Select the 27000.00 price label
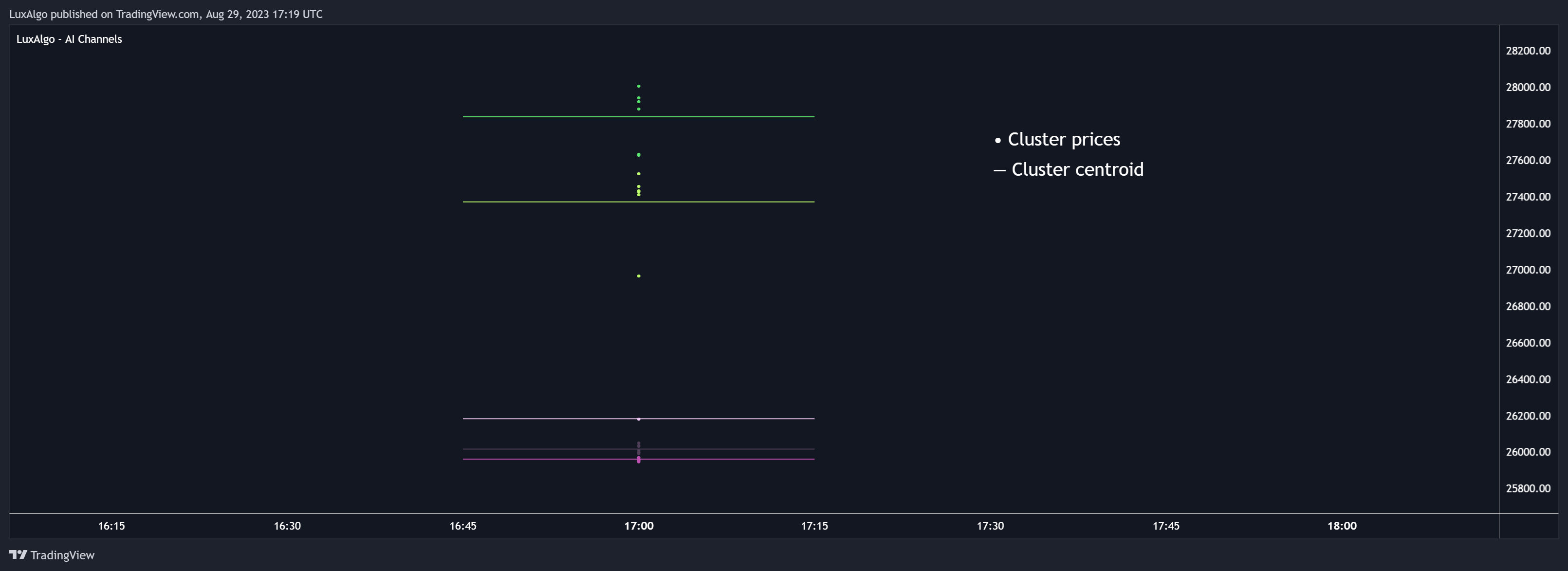The height and width of the screenshot is (571, 1568). [1528, 270]
